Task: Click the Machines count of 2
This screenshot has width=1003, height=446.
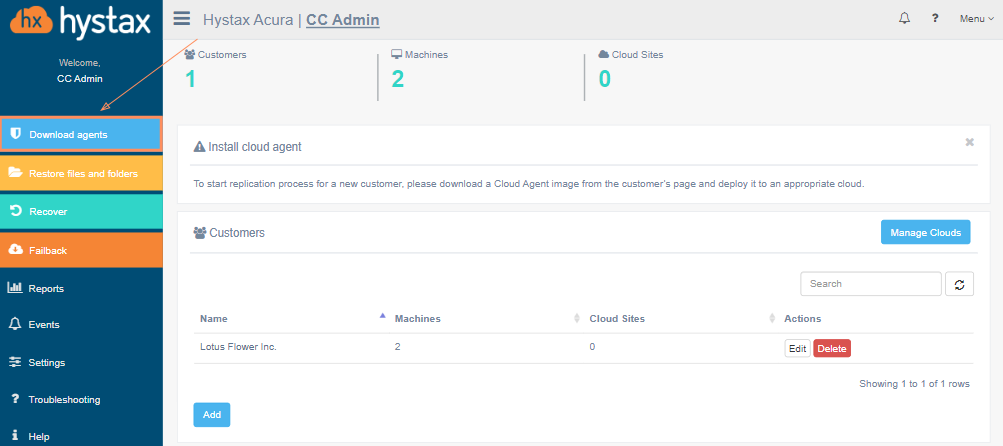Action: click(x=397, y=79)
